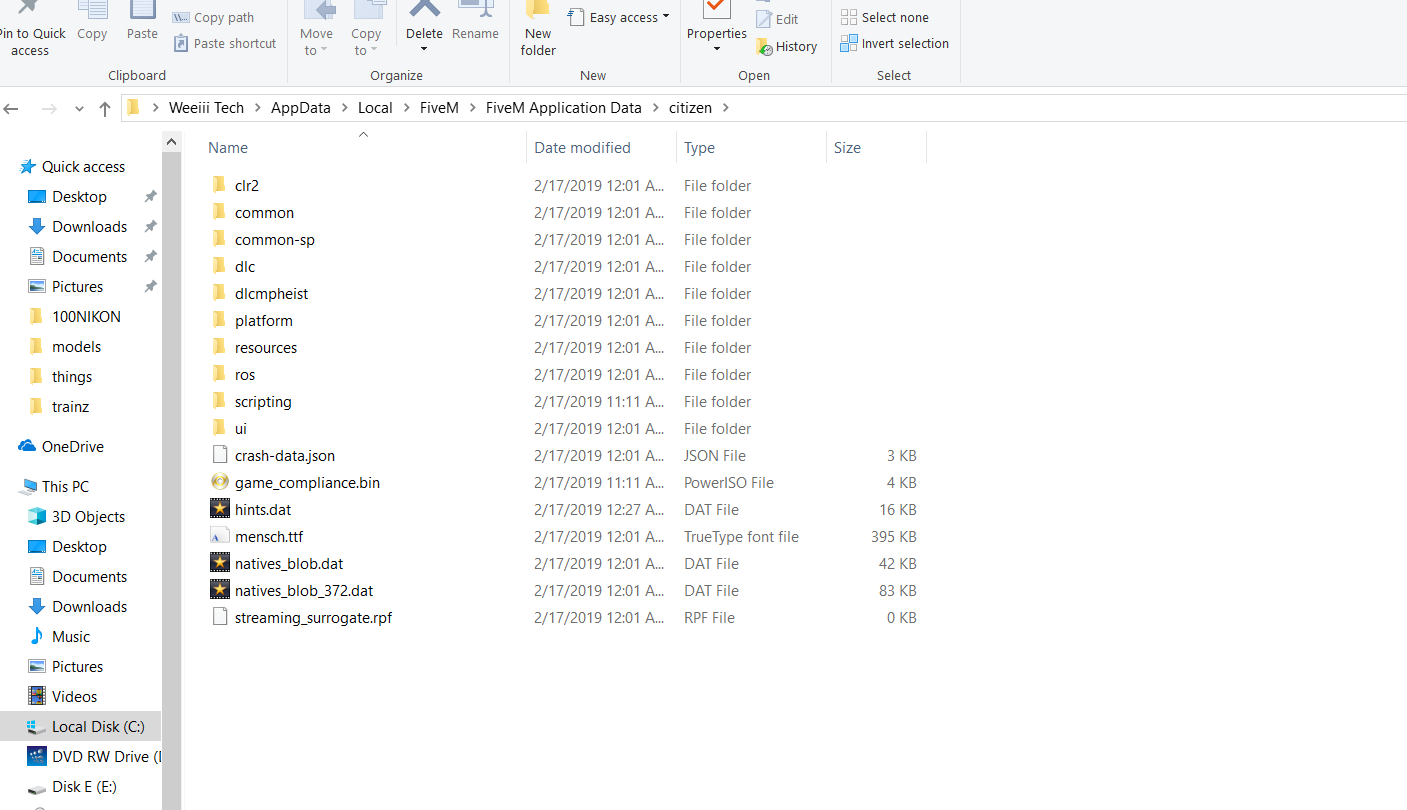Select the hints.dat file icon
Image resolution: width=1407 pixels, height=810 pixels.
click(220, 509)
